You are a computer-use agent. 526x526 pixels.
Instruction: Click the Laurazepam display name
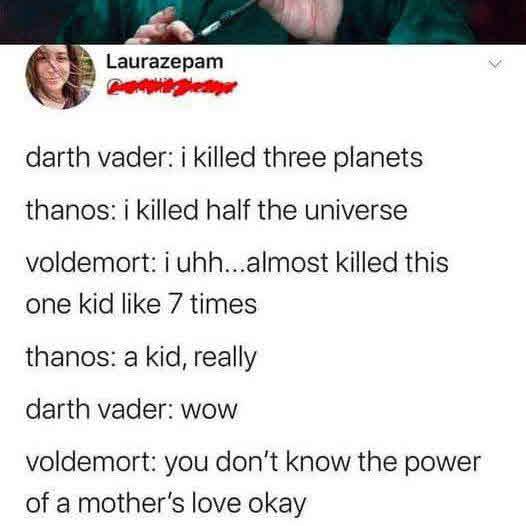(165, 62)
